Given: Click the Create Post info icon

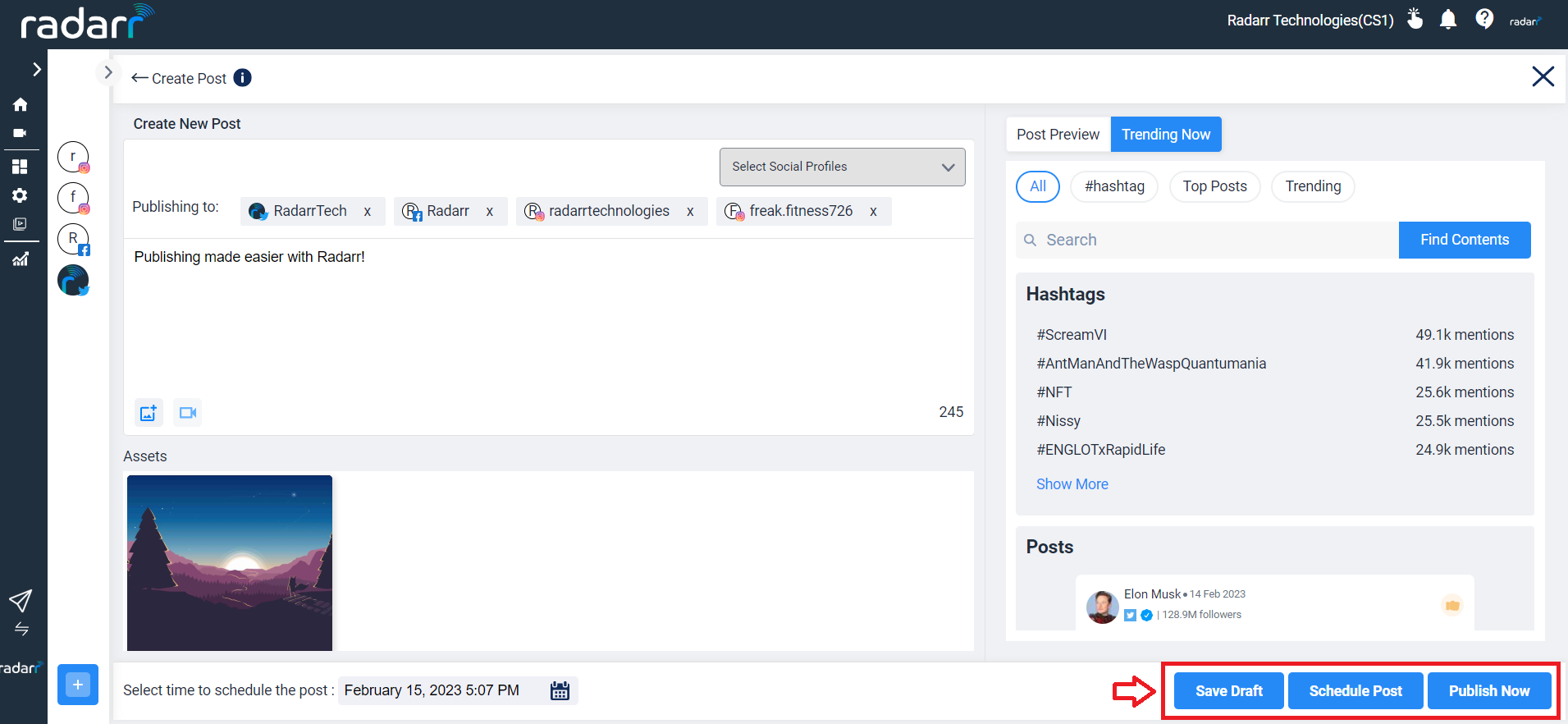Looking at the screenshot, I should [x=242, y=78].
